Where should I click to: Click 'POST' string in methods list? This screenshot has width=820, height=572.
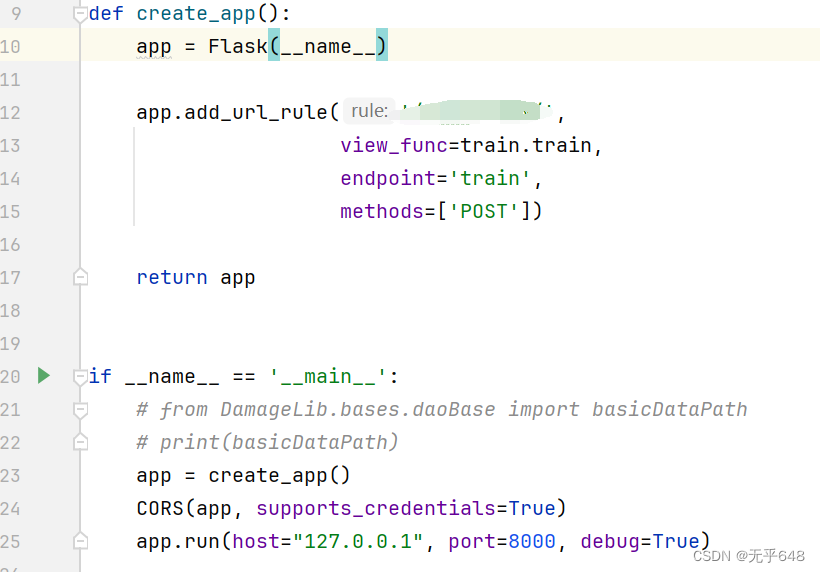(x=484, y=211)
